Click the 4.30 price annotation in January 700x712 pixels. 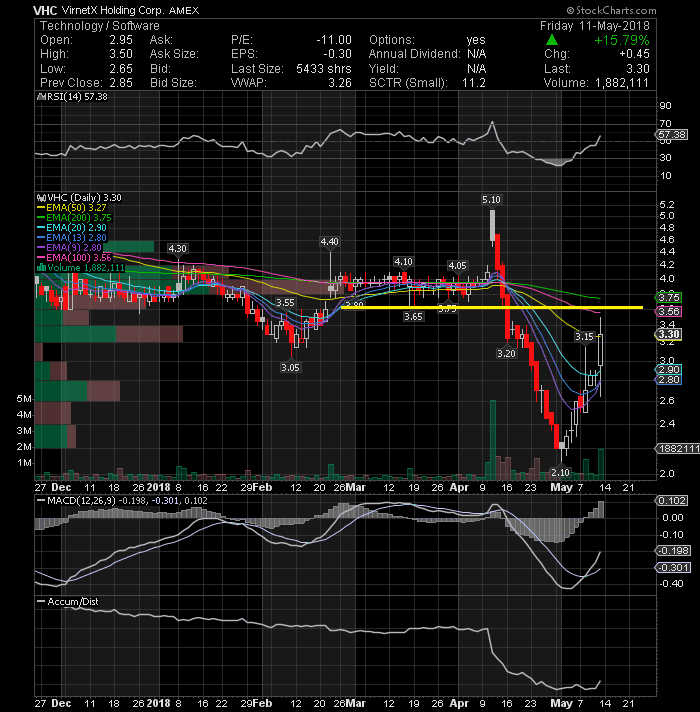[177, 248]
